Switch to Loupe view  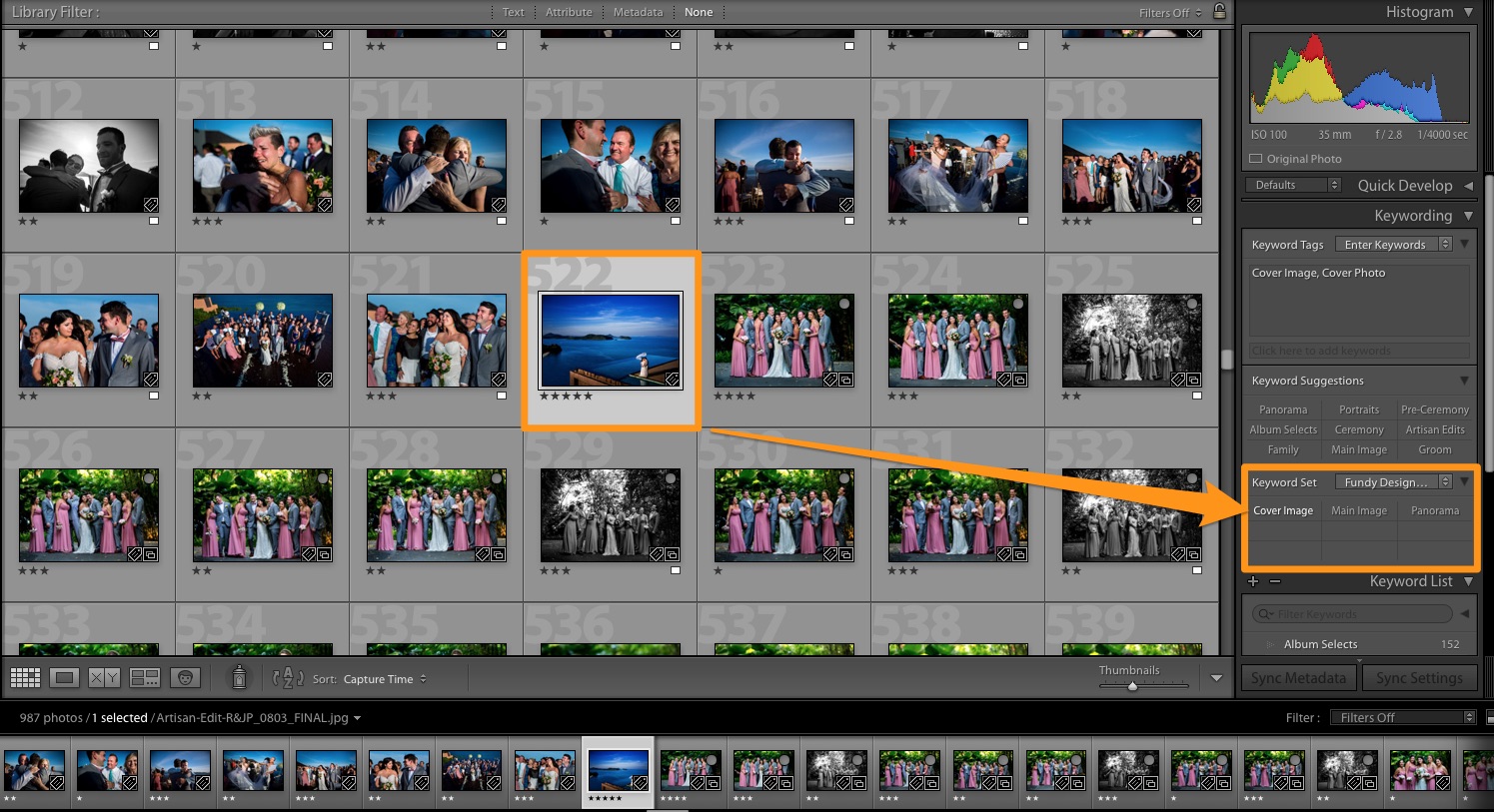pos(64,677)
